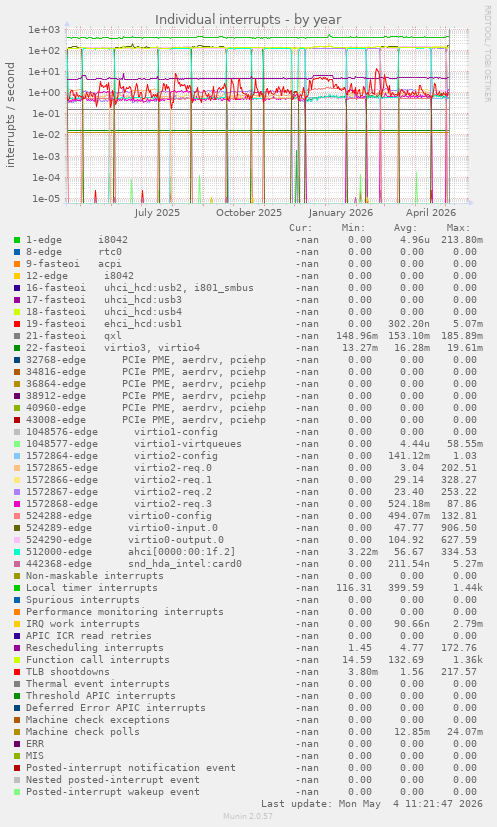Click the 16-fasteoi uhci_hcd:usb2, i801_smbus label
Image resolution: width=497 pixels, height=827 pixels.
click(x=140, y=288)
